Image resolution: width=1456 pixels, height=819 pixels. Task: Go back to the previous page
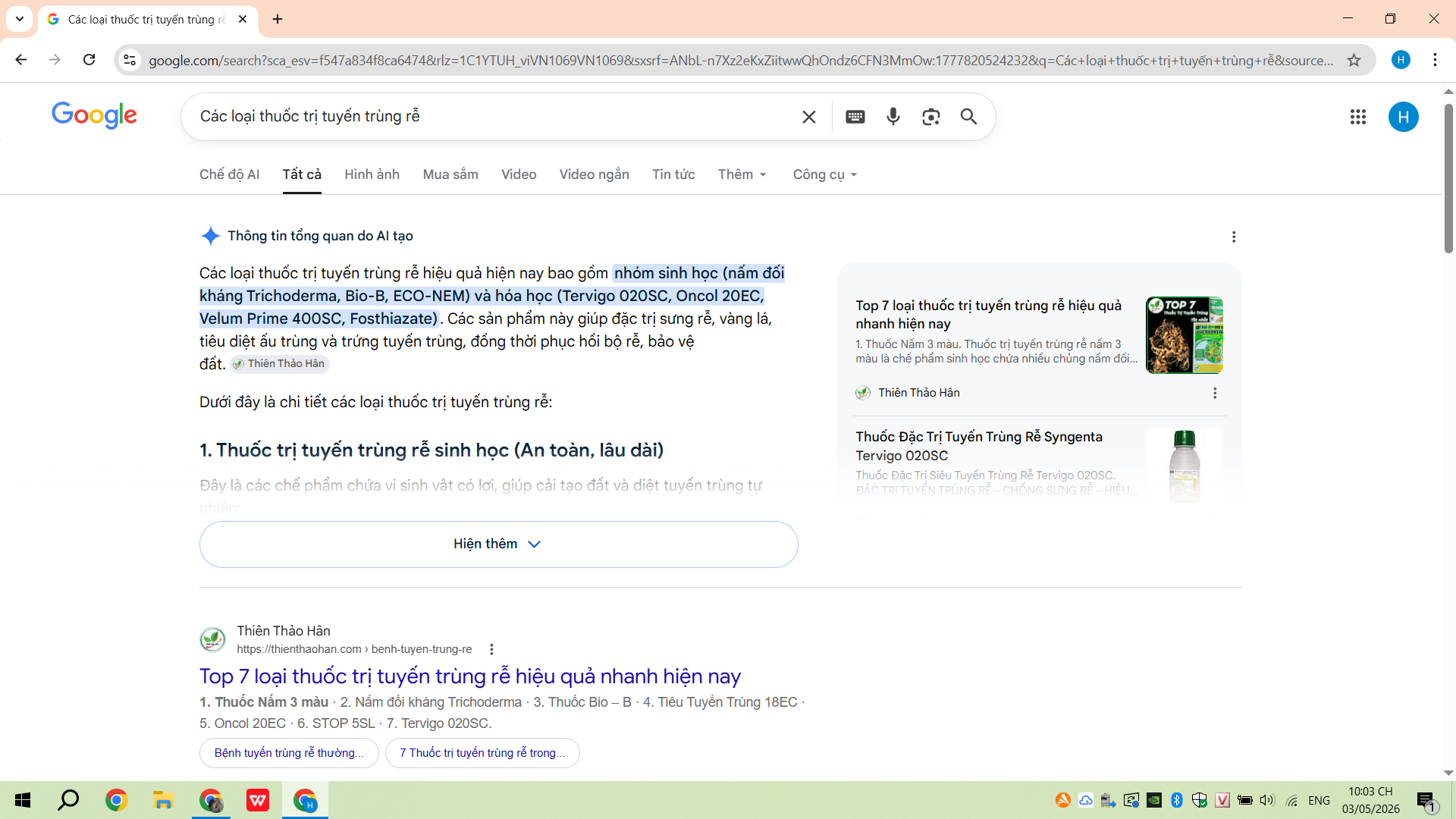coord(21,60)
